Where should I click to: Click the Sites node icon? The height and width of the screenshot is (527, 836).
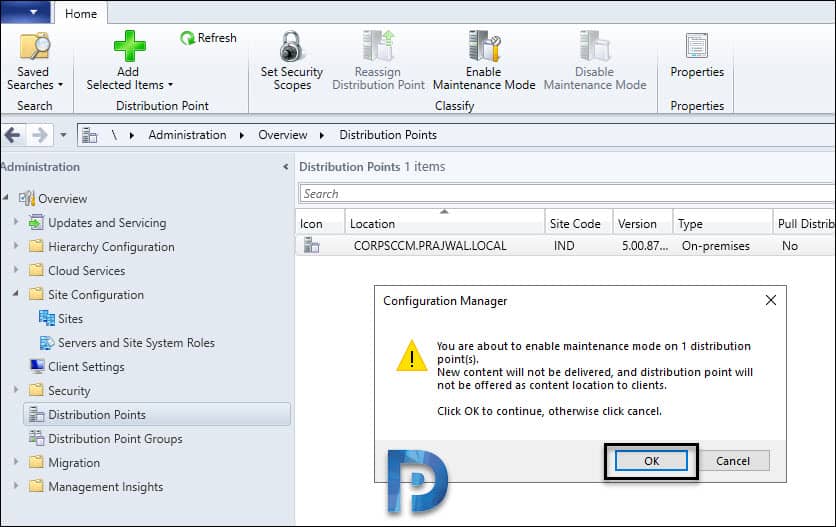(x=47, y=318)
